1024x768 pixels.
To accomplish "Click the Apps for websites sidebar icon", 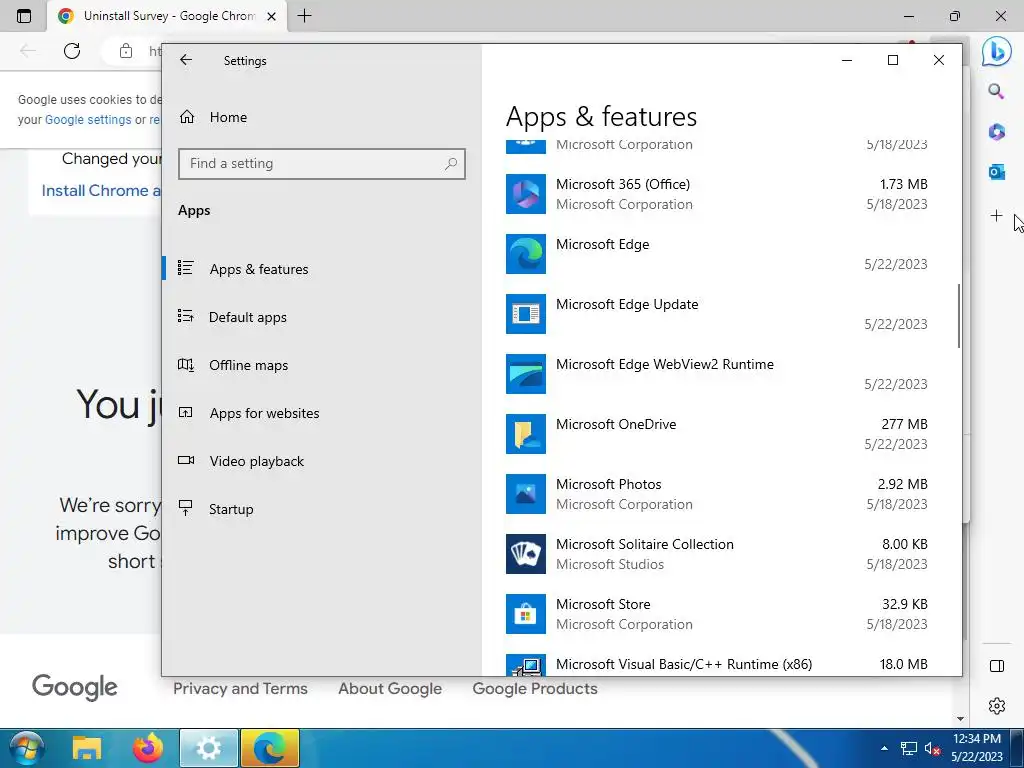I will pos(186,413).
